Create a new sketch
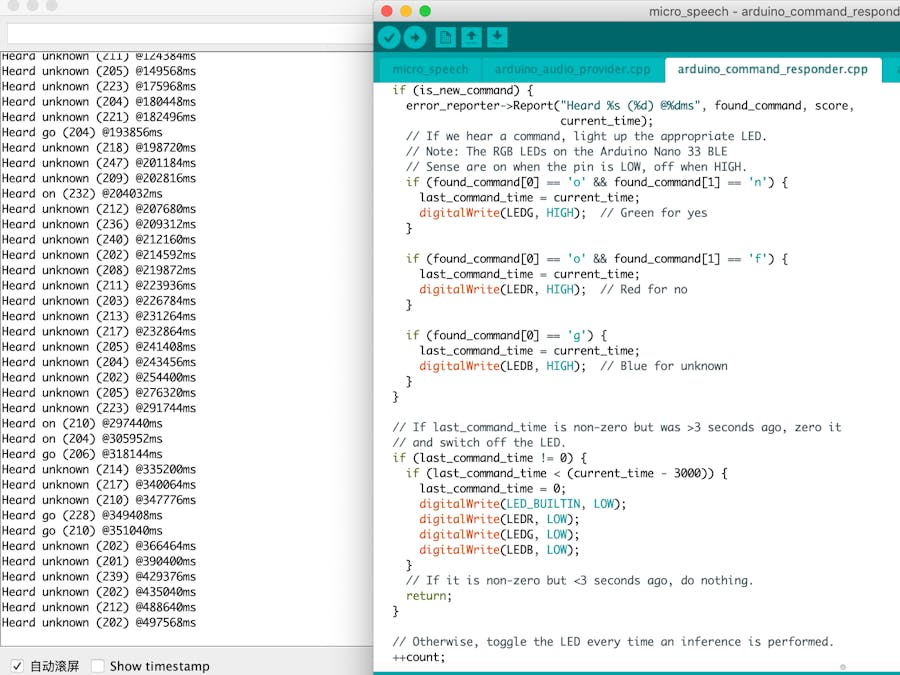This screenshot has width=900, height=675. coord(444,37)
